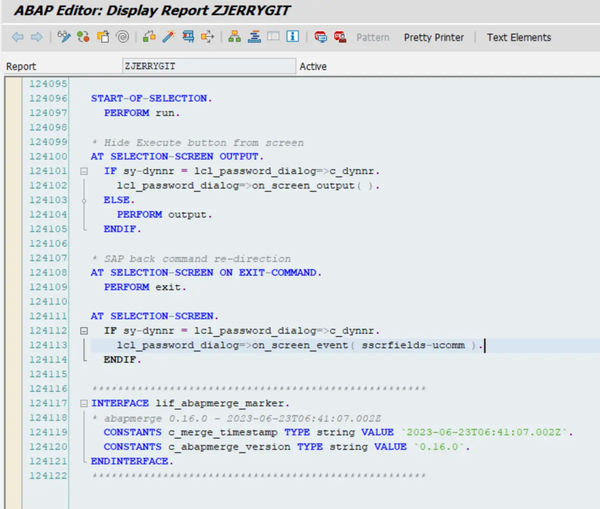Click abapmerge 0.16.0 comment line
600x509 pixels.
click(x=236, y=418)
